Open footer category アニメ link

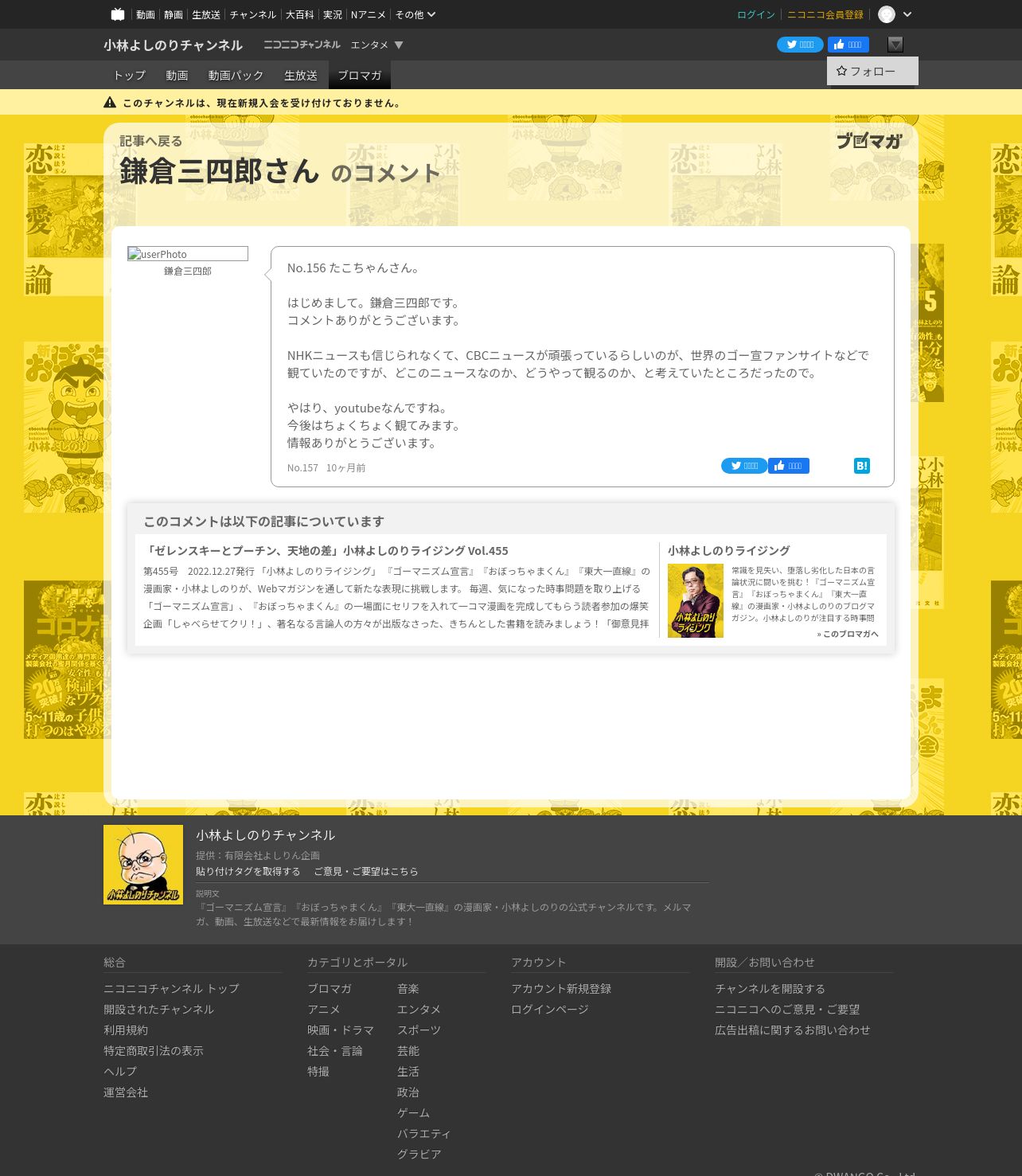(324, 1009)
